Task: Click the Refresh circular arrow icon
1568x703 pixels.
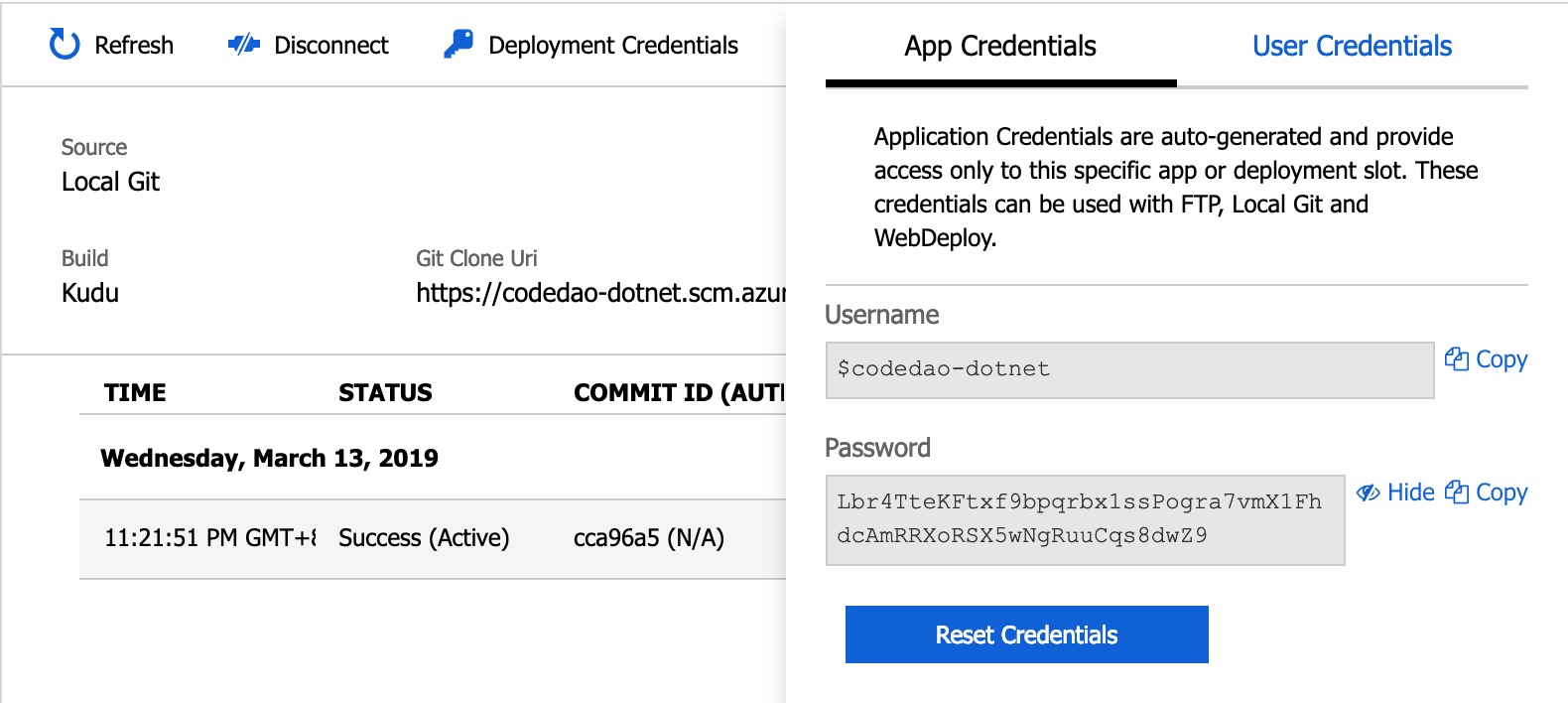Action: click(65, 45)
